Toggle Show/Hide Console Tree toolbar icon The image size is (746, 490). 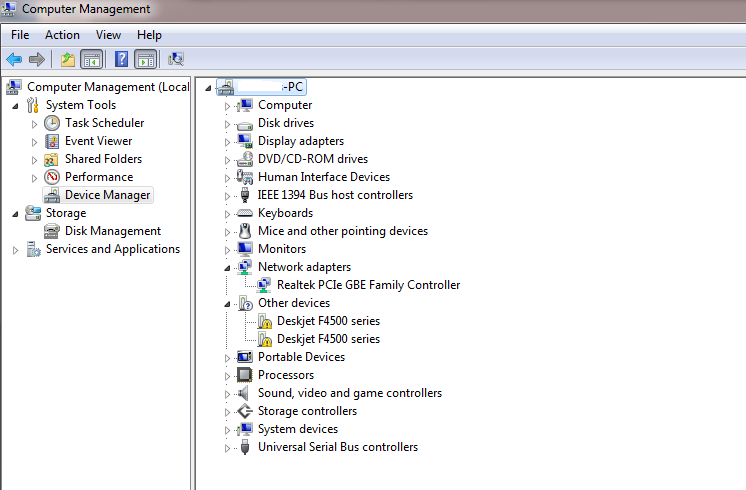91,59
